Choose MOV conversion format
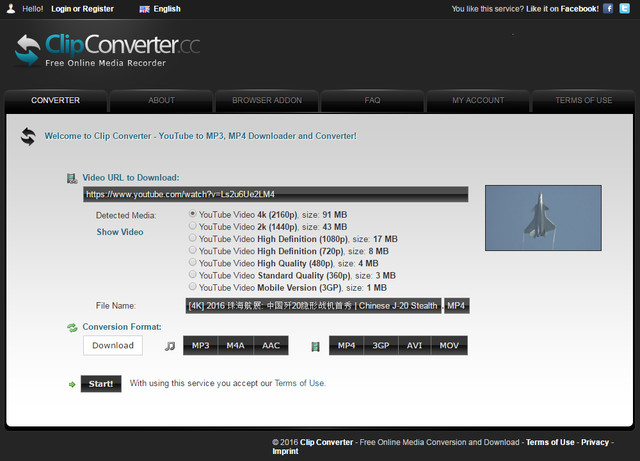Screen dimensions: 640x461 (449, 345)
